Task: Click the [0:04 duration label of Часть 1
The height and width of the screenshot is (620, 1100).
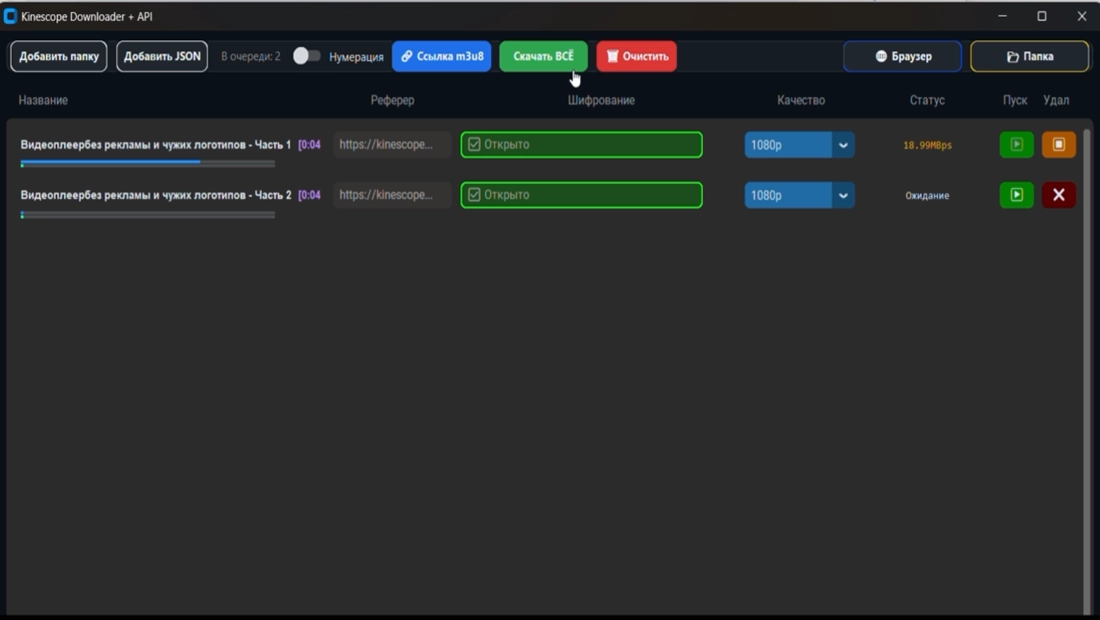Action: pos(309,144)
